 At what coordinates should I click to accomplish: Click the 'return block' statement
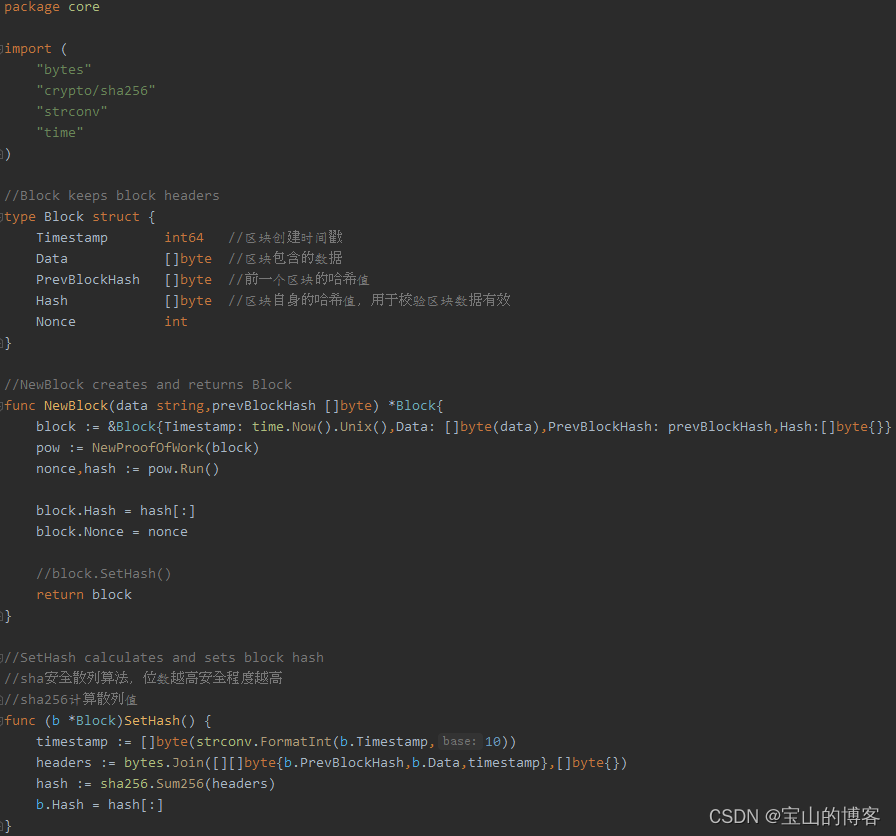tap(84, 595)
